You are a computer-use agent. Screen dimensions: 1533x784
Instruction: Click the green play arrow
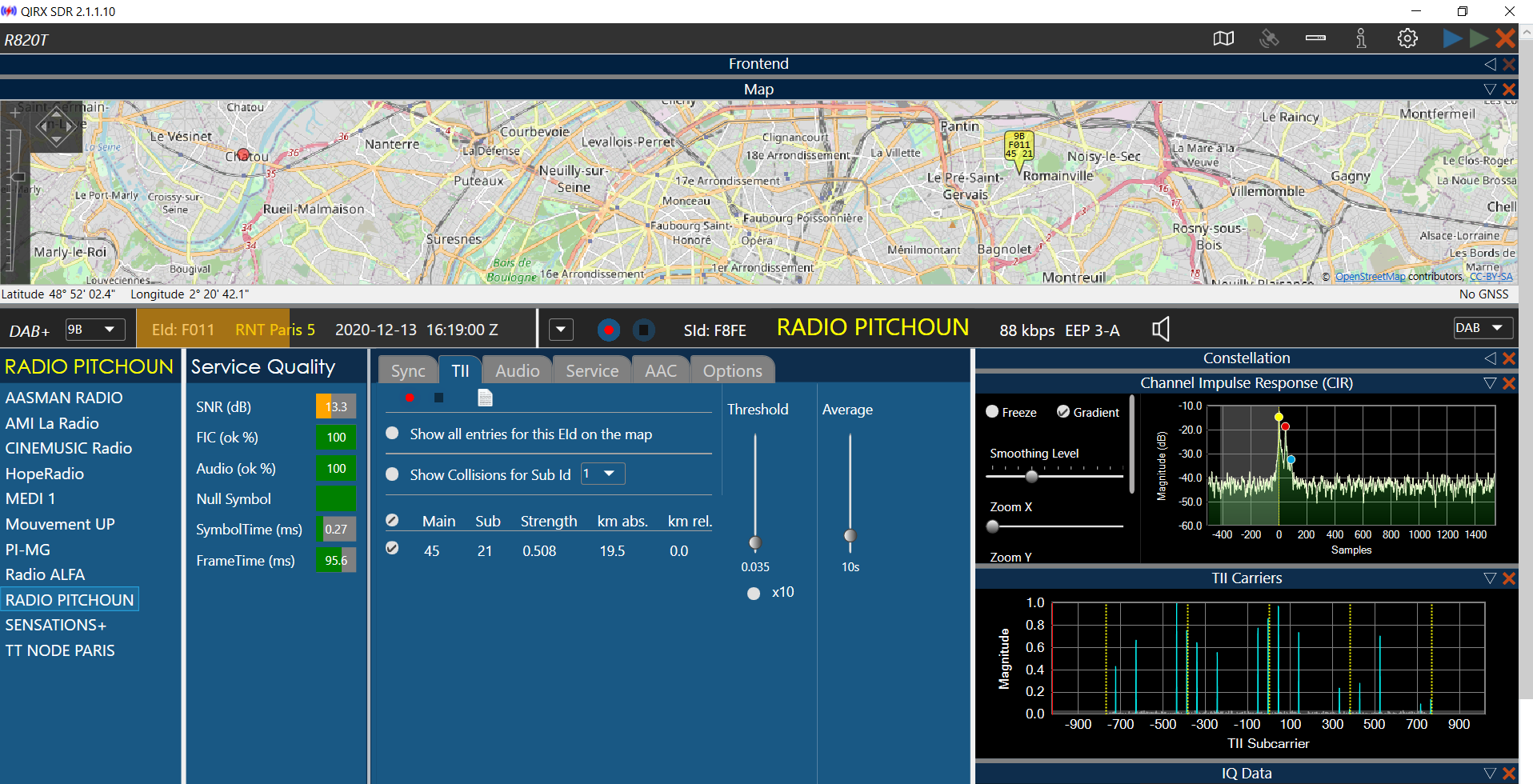pyautogui.click(x=1479, y=38)
